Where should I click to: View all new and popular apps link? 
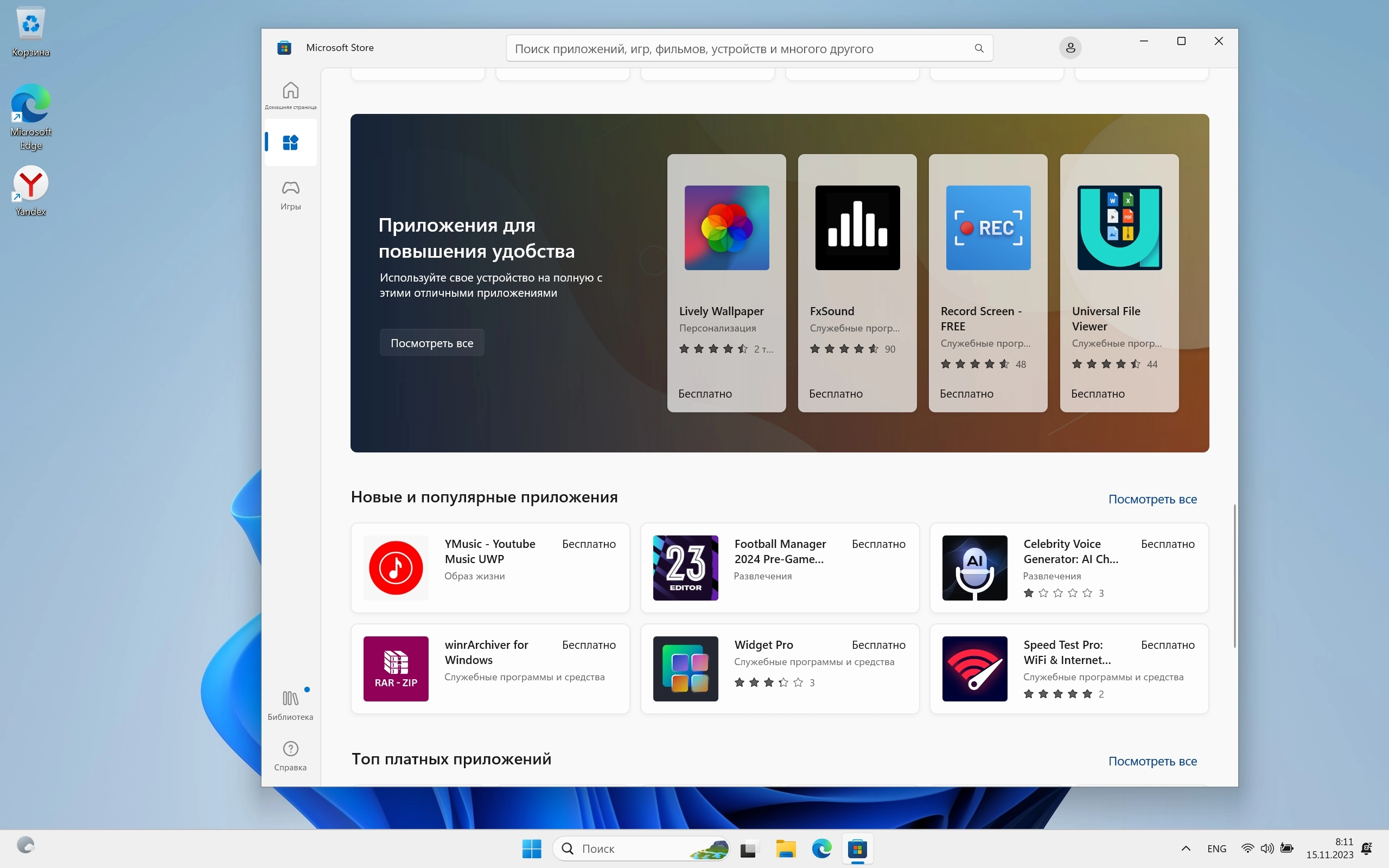click(x=1152, y=499)
